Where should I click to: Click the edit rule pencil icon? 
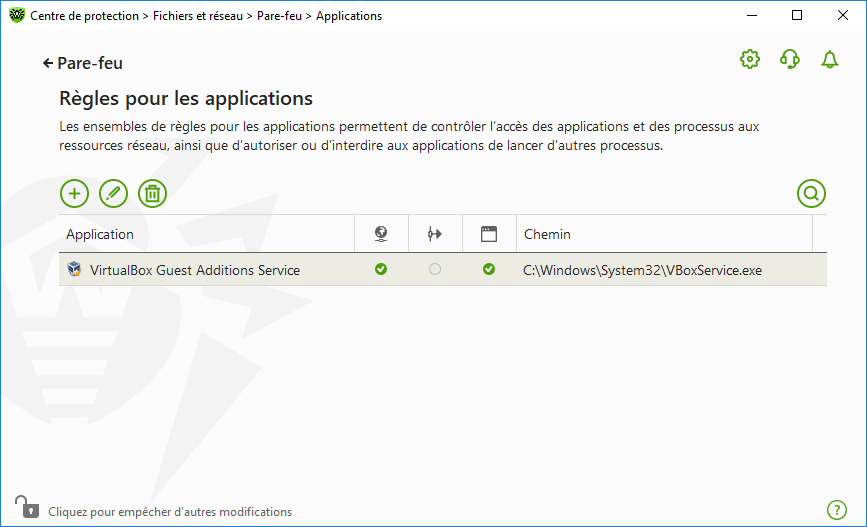[x=114, y=193]
